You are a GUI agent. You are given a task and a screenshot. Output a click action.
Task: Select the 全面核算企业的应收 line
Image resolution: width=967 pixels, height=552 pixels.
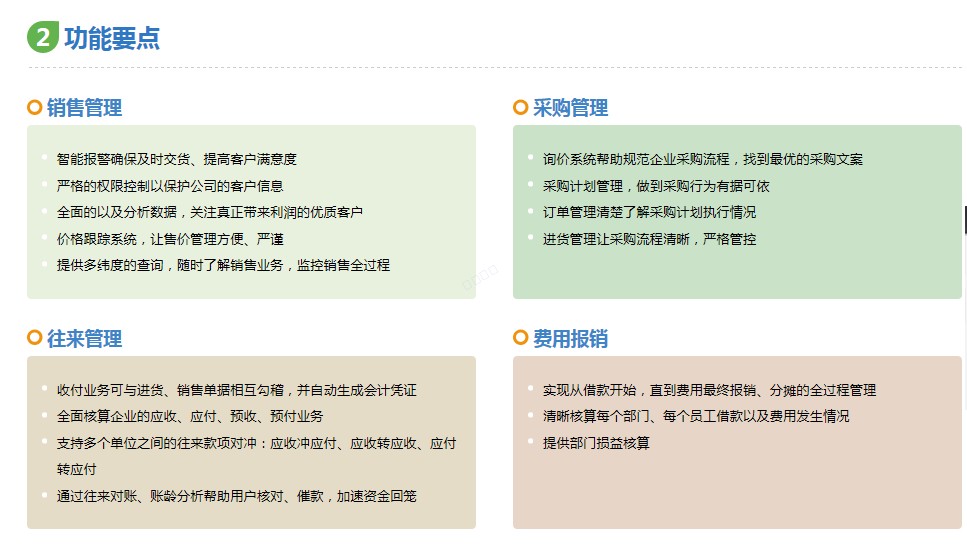190,416
